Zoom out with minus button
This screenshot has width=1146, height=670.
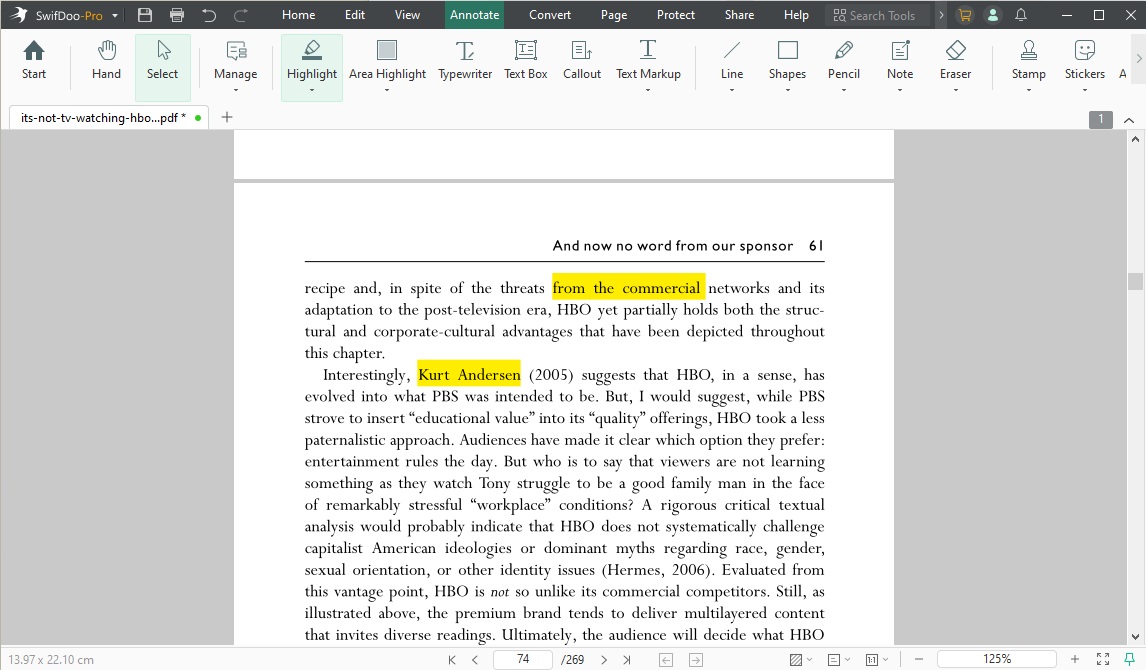coord(919,659)
